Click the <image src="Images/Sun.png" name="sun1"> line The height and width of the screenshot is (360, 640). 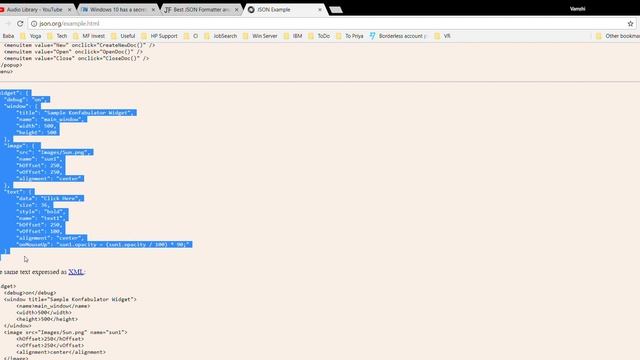tap(65, 333)
